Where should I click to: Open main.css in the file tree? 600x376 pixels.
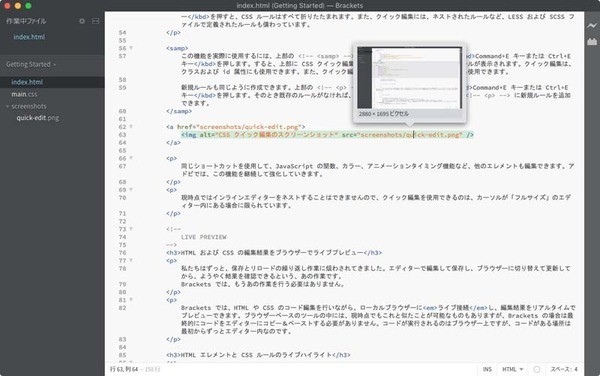click(x=24, y=94)
